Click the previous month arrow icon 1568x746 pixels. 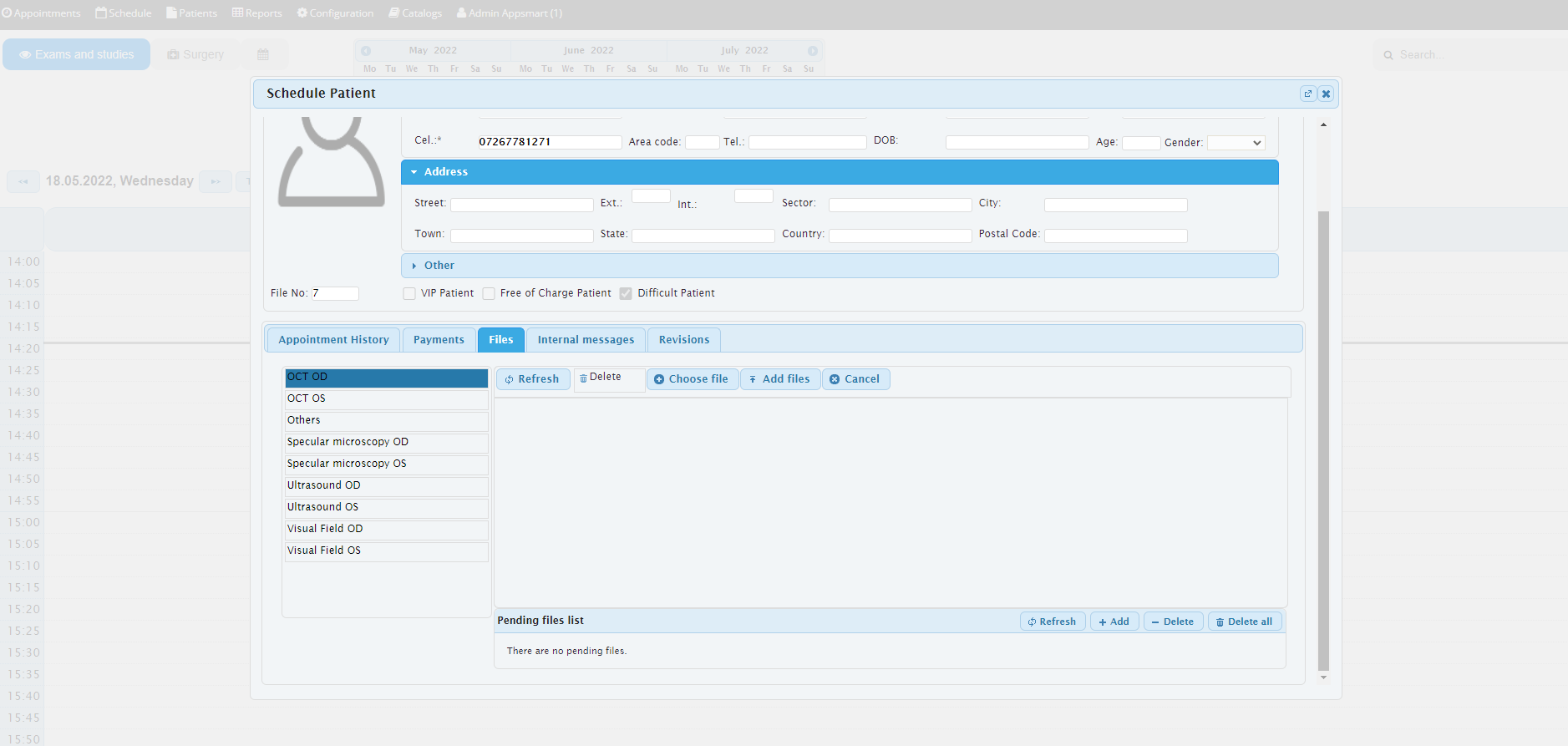[366, 51]
